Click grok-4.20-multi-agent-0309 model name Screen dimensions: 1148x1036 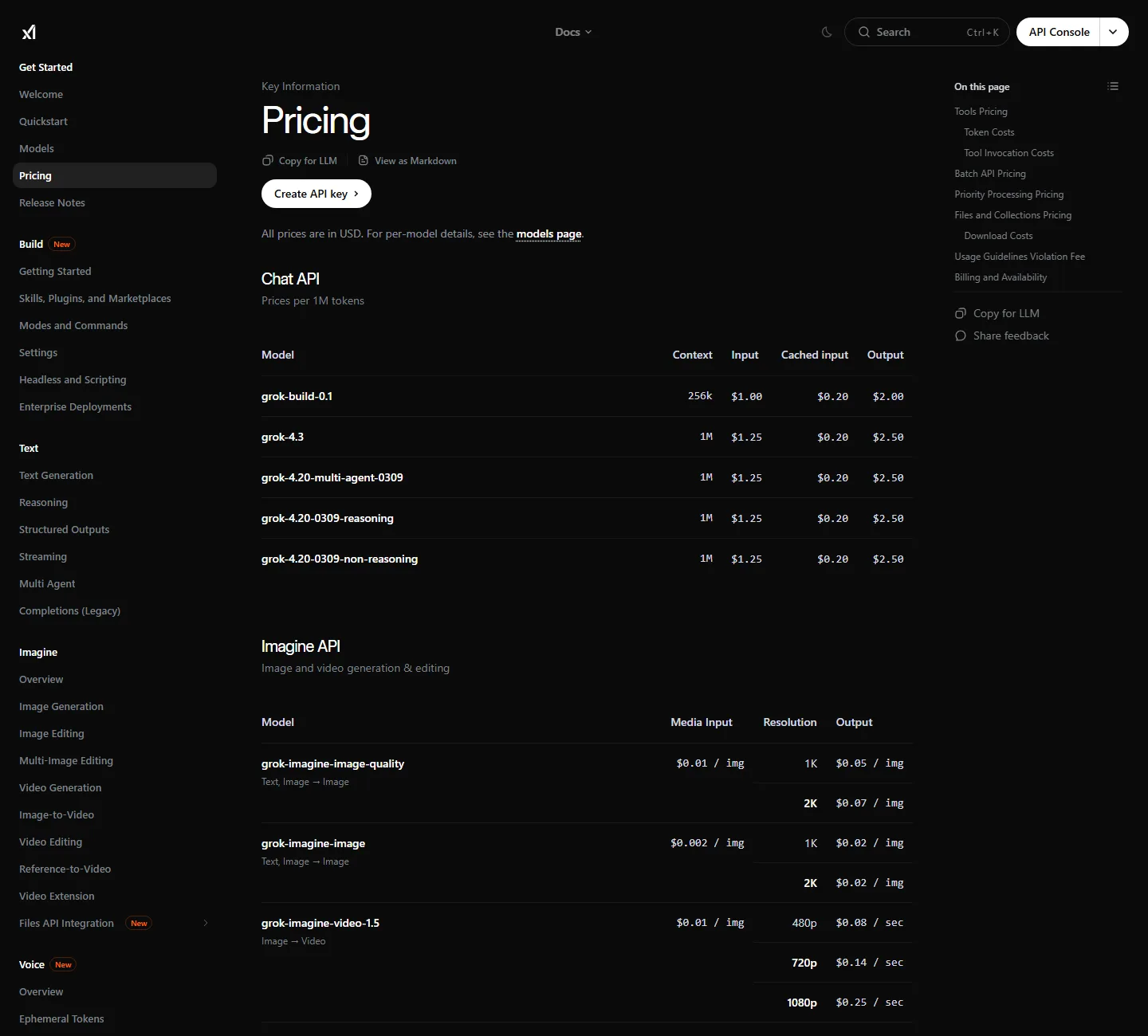[332, 477]
